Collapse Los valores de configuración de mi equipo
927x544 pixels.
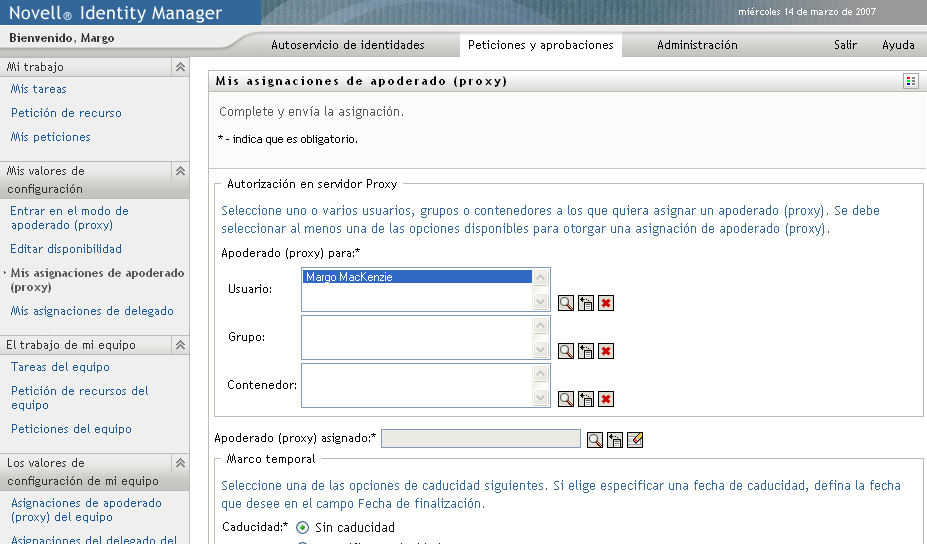coord(180,463)
